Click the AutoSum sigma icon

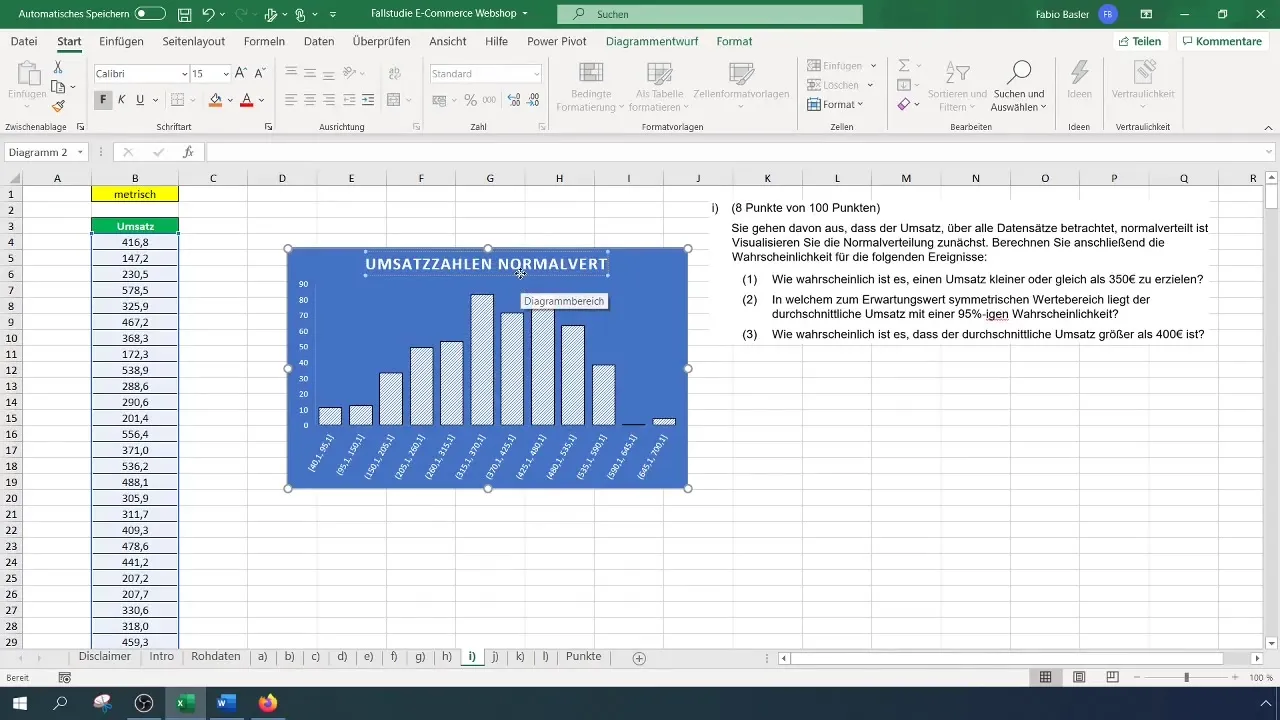(903, 65)
